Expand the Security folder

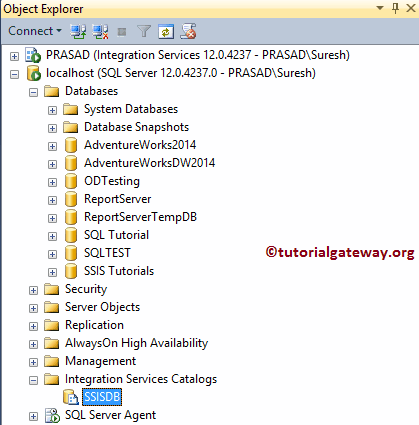coord(33,290)
